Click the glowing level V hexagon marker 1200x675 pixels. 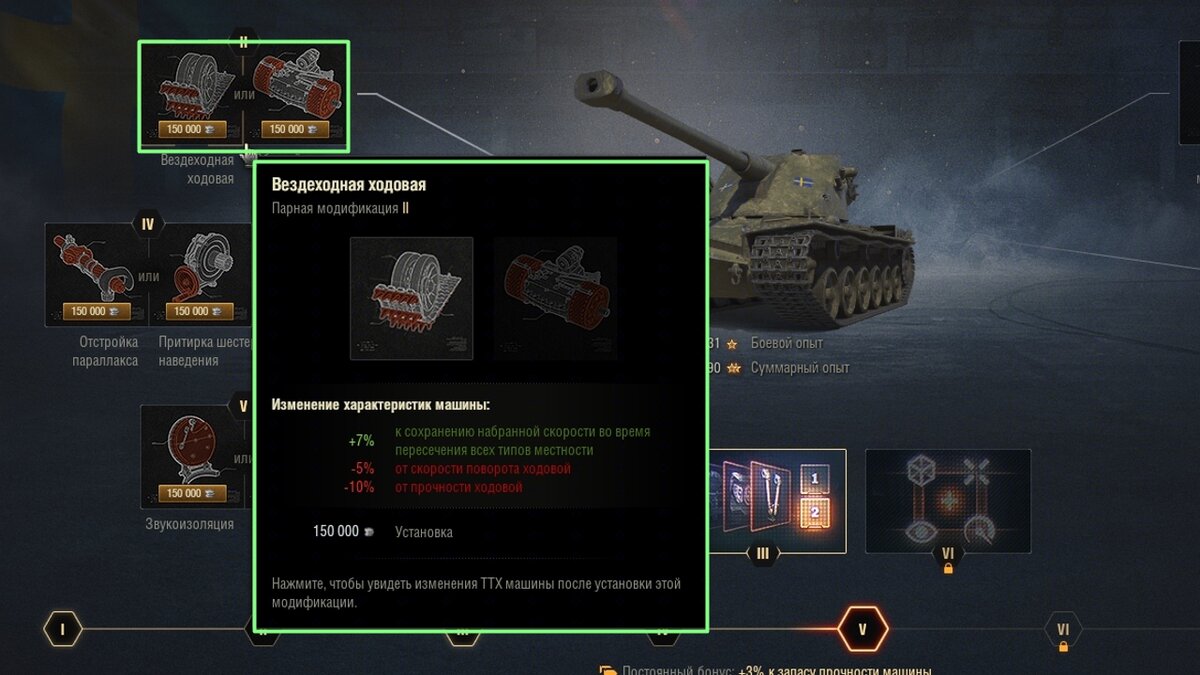coord(861,630)
